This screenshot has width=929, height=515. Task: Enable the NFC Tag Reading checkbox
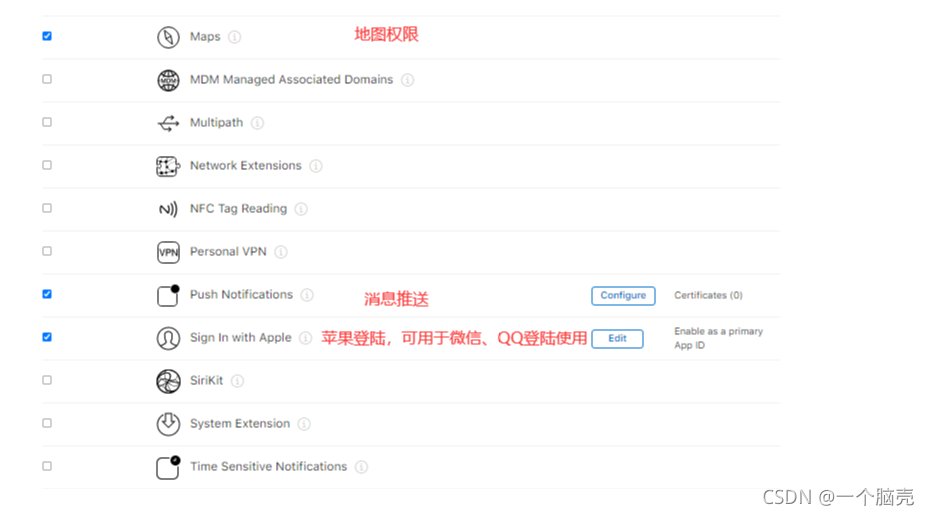(x=47, y=208)
